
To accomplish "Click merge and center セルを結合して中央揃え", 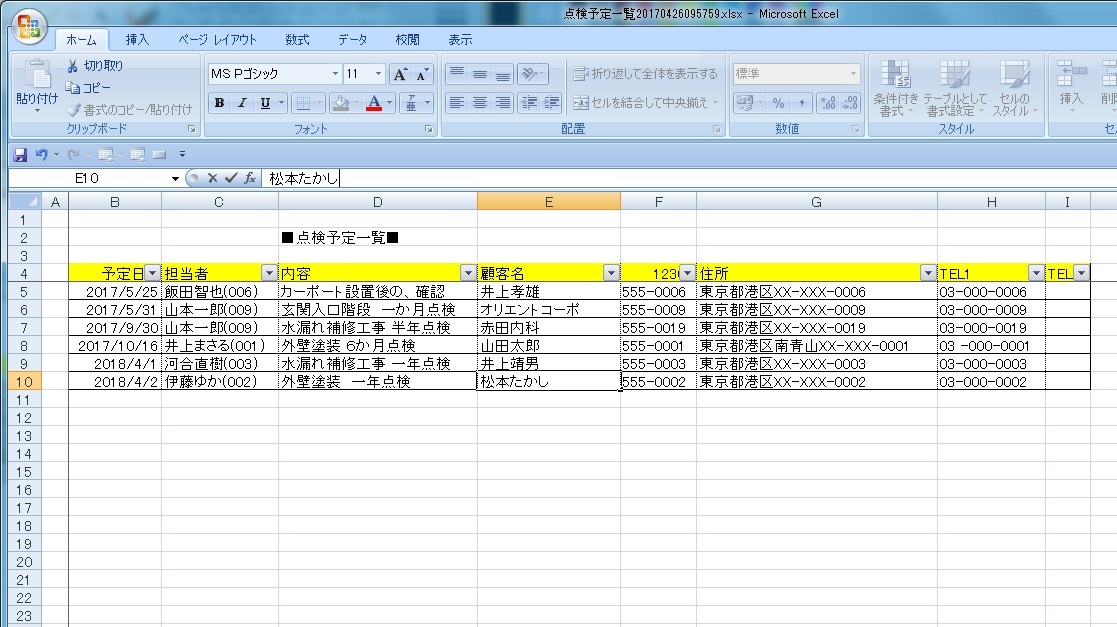I will point(645,103).
